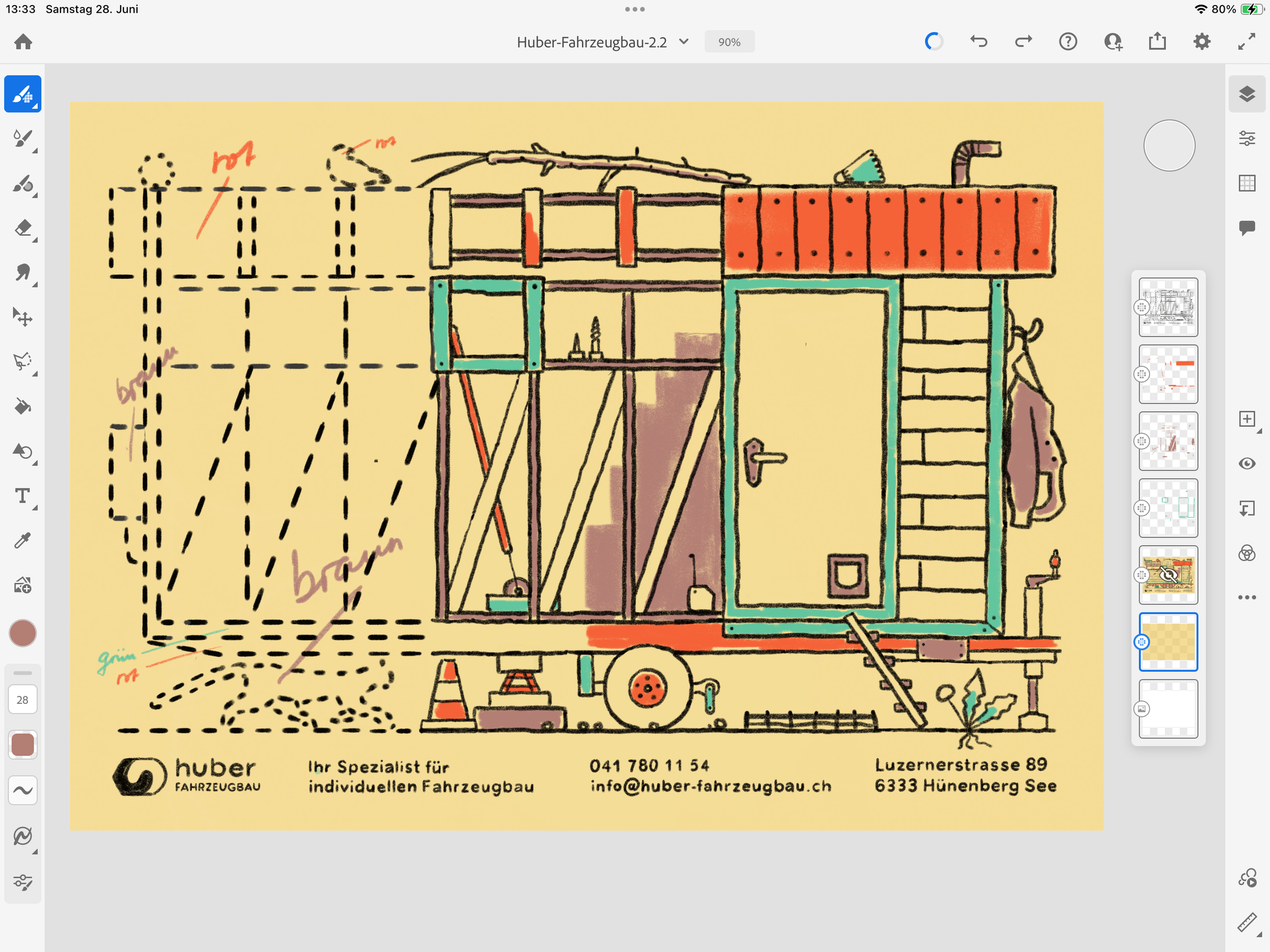Choose the Transform tool
Screen dimensions: 1270x952
pyautogui.click(x=22, y=317)
